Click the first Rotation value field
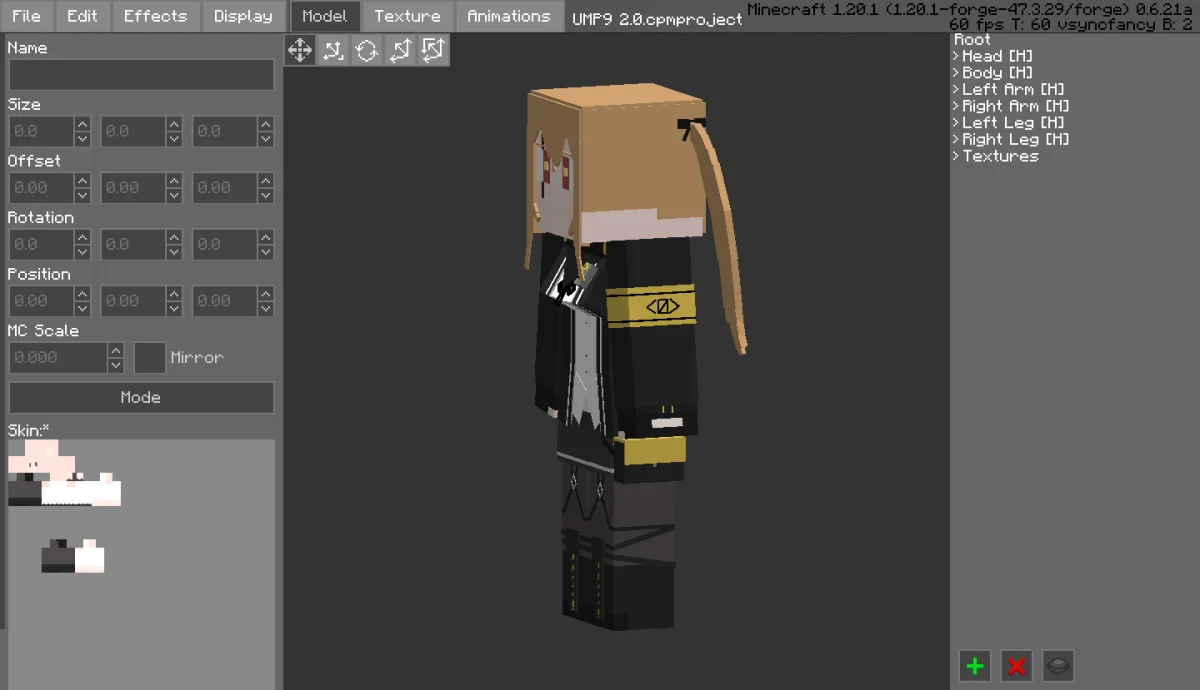This screenshot has height=690, width=1200. click(41, 244)
